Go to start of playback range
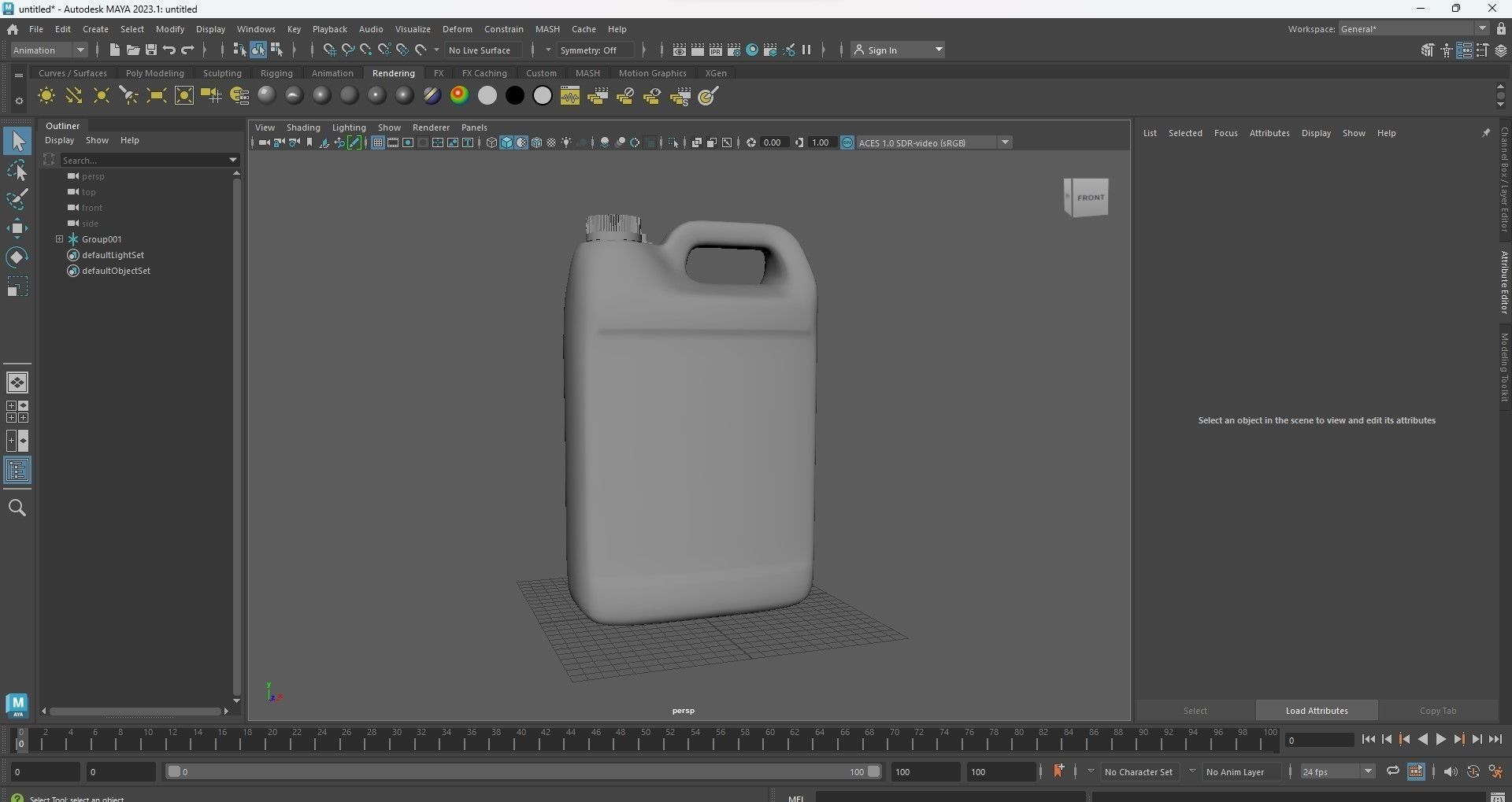Screen dimensions: 1512x802 (1369, 739)
